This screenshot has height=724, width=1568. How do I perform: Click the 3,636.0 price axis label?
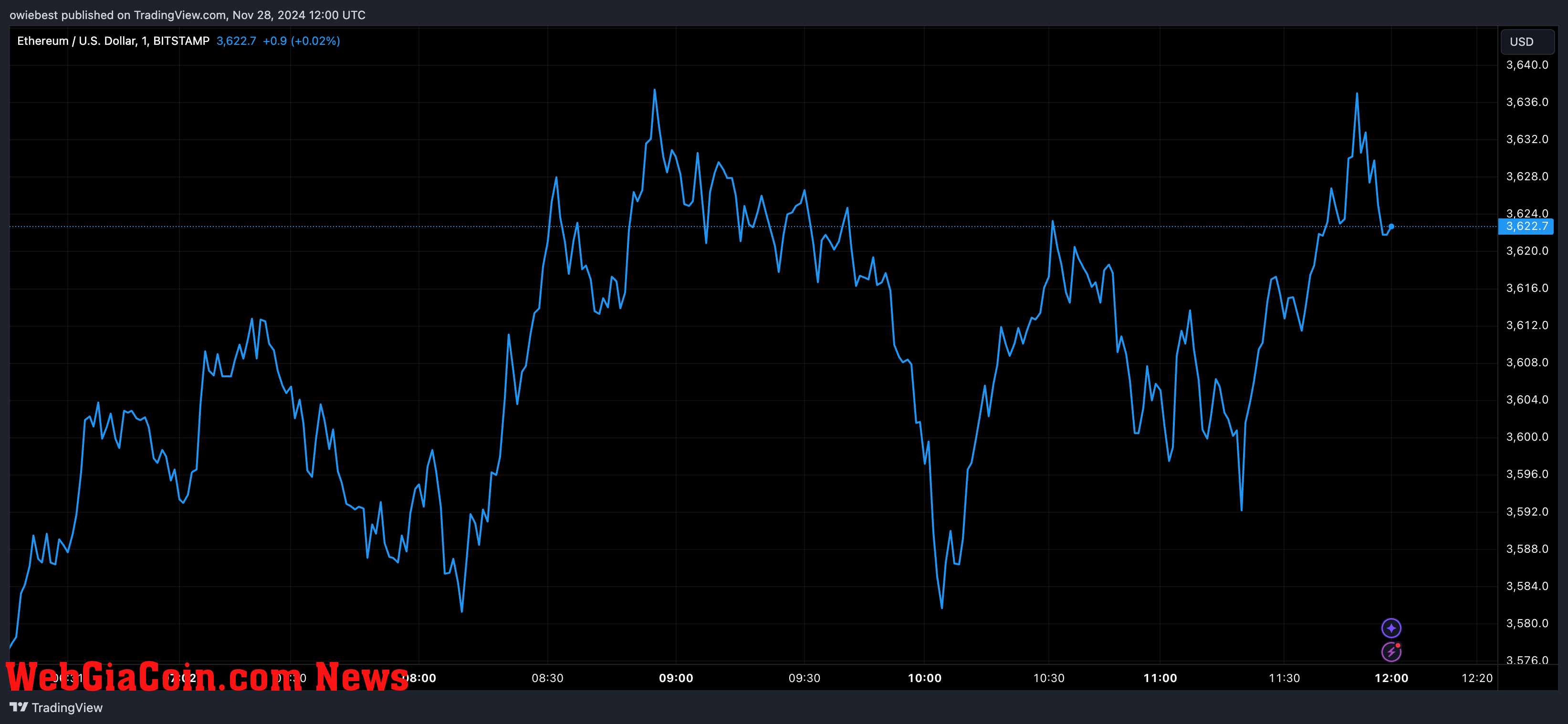pyautogui.click(x=1527, y=102)
